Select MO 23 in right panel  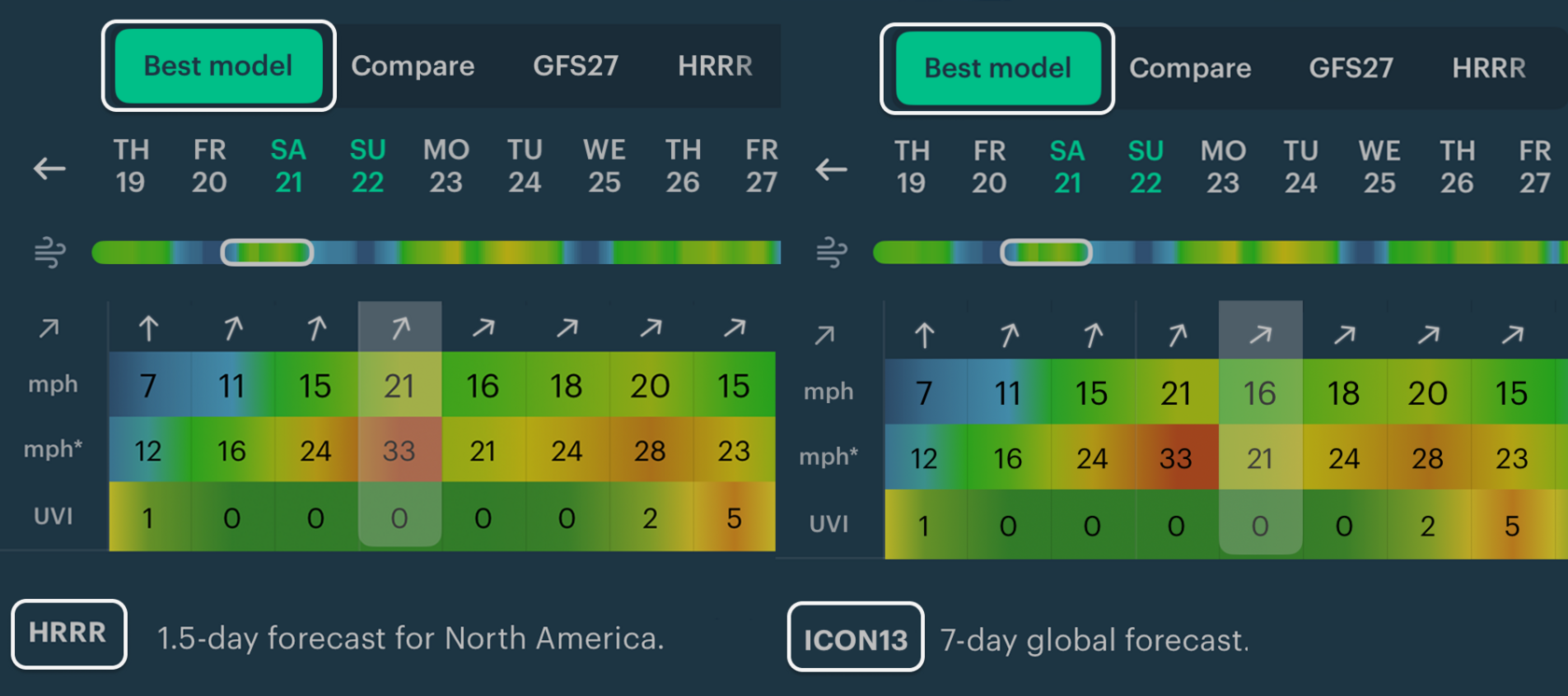1224,167
